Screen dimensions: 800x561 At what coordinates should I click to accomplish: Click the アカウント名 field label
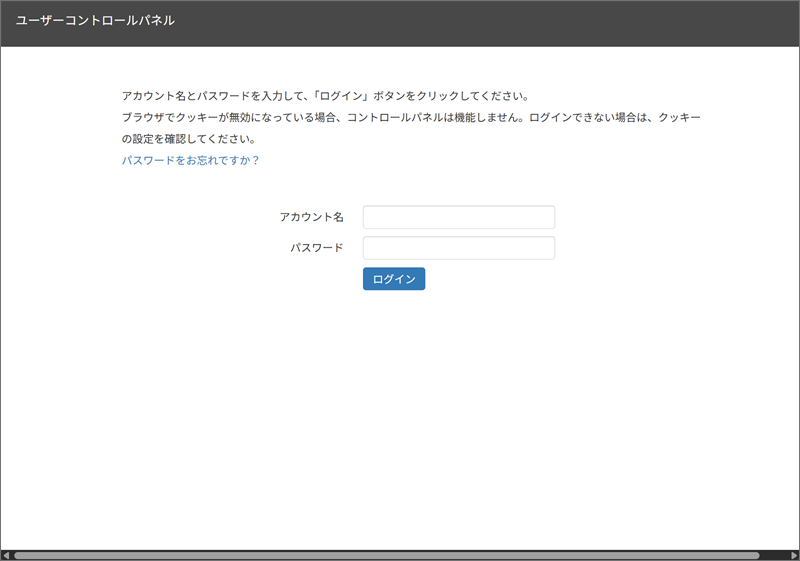[x=312, y=217]
